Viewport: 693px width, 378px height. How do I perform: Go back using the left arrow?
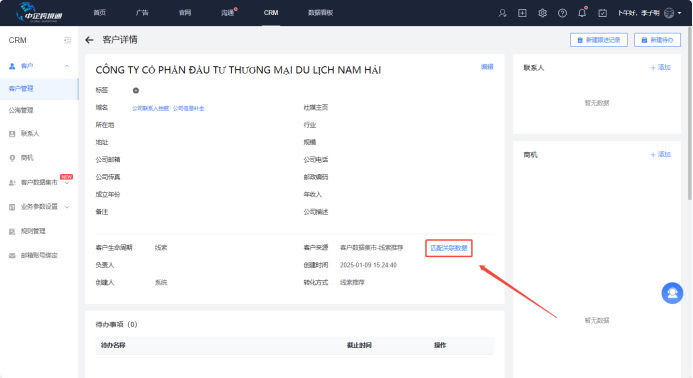89,40
